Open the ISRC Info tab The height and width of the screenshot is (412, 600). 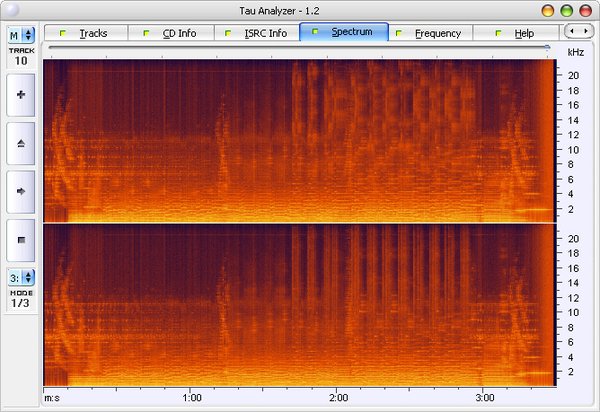[257, 33]
